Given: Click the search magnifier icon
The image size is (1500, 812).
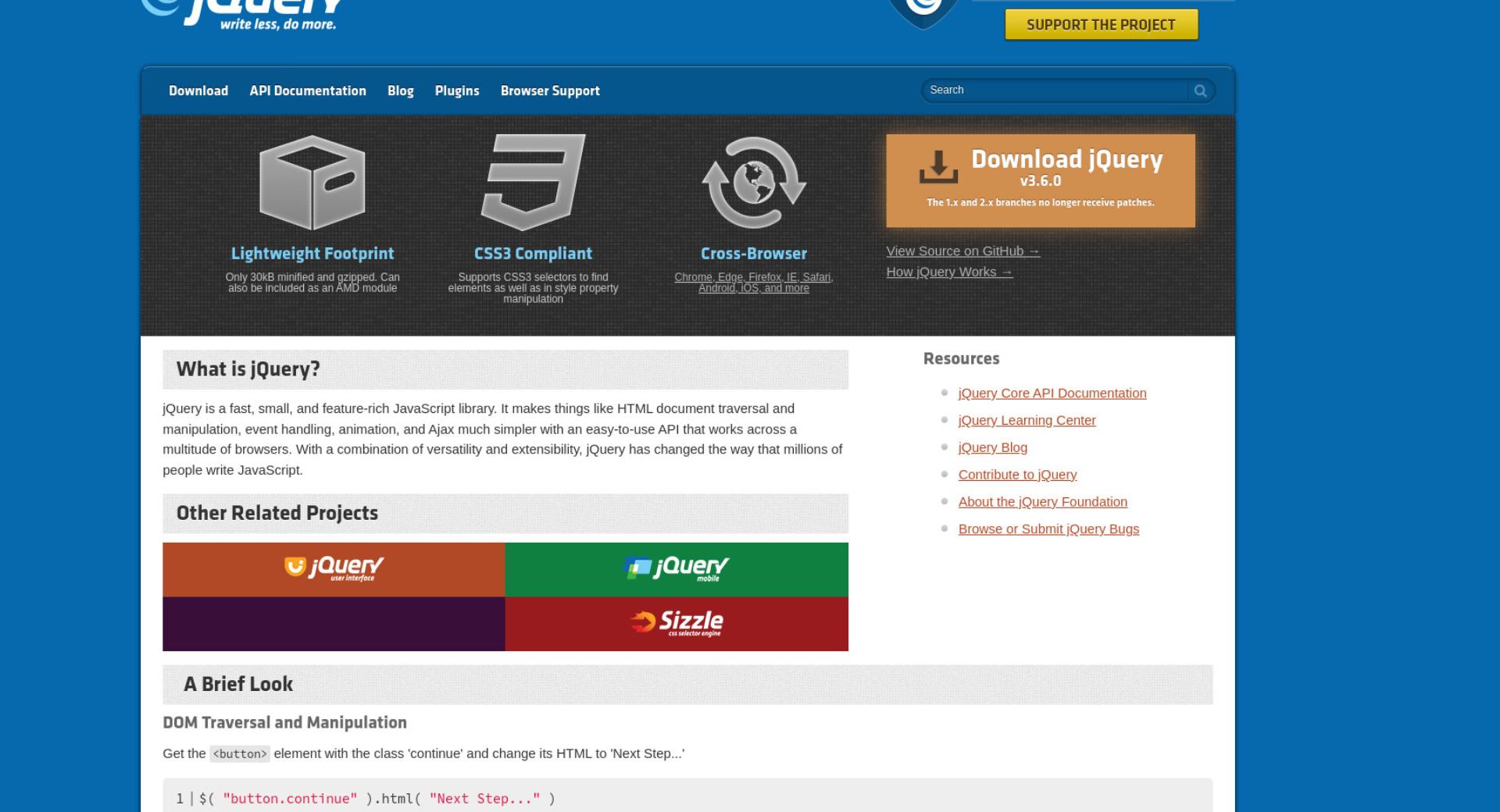Looking at the screenshot, I should [x=1201, y=91].
